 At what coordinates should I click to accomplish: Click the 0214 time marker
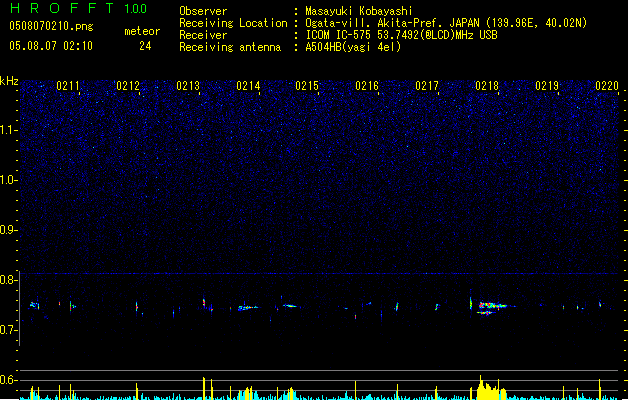(x=248, y=86)
